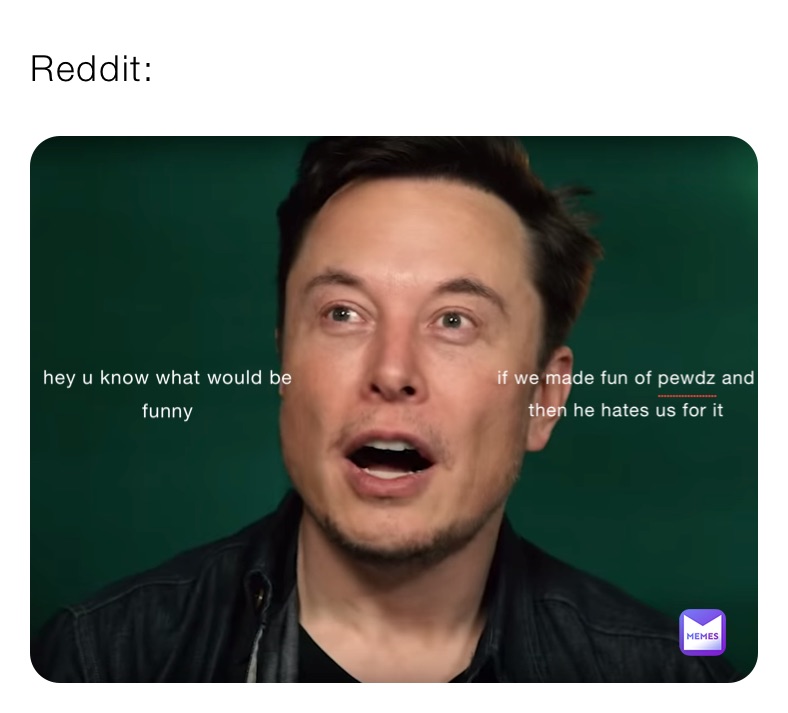
Task: Click the "hey u know what would be" text
Action: (x=167, y=378)
